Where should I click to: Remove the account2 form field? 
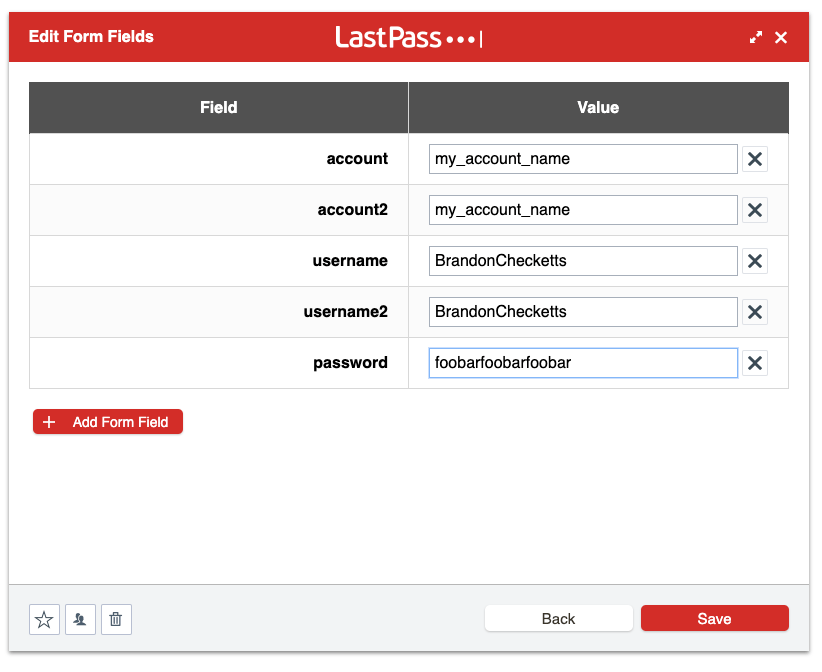[x=755, y=210]
